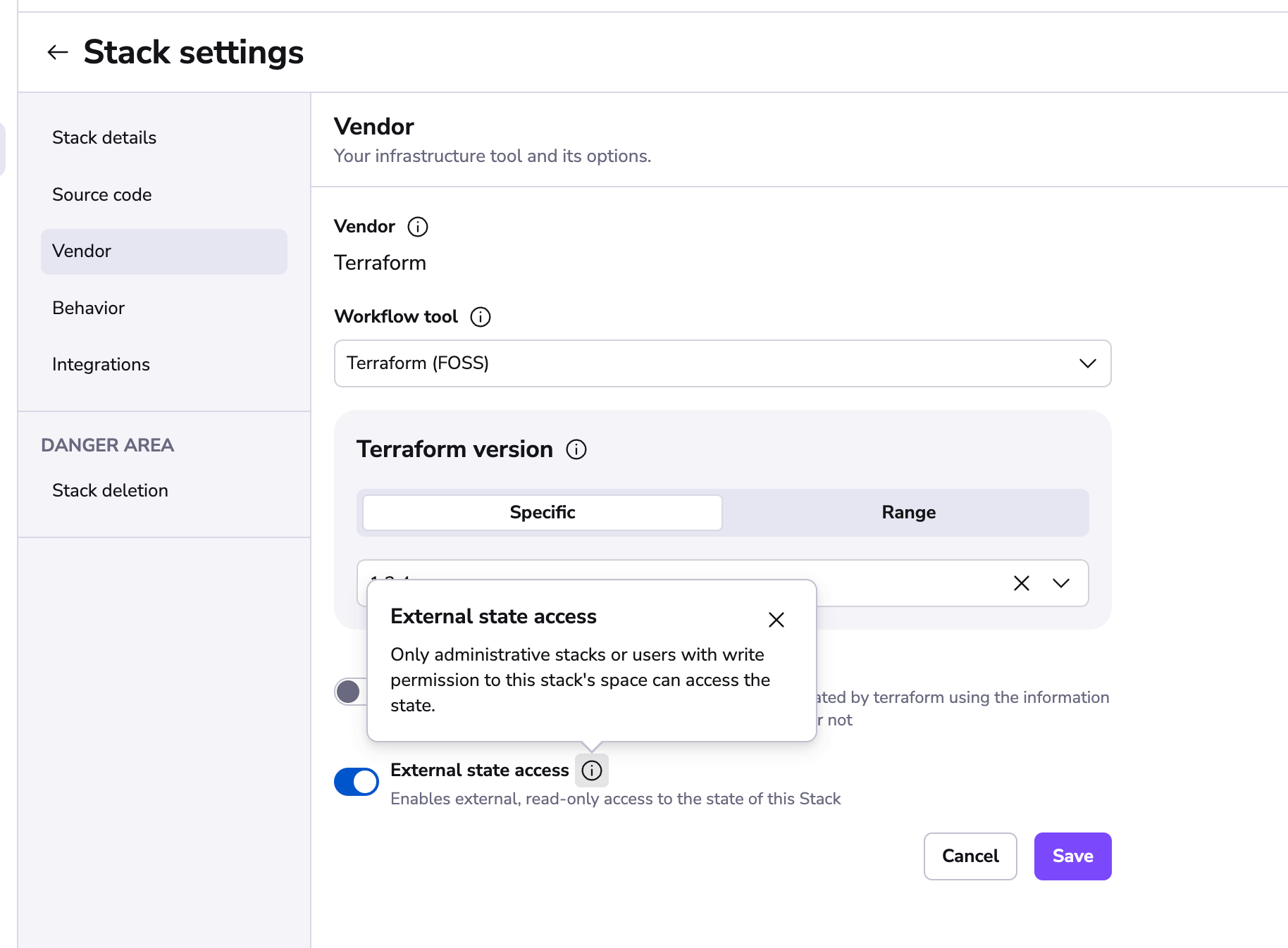Go to the Source code section

[x=102, y=194]
